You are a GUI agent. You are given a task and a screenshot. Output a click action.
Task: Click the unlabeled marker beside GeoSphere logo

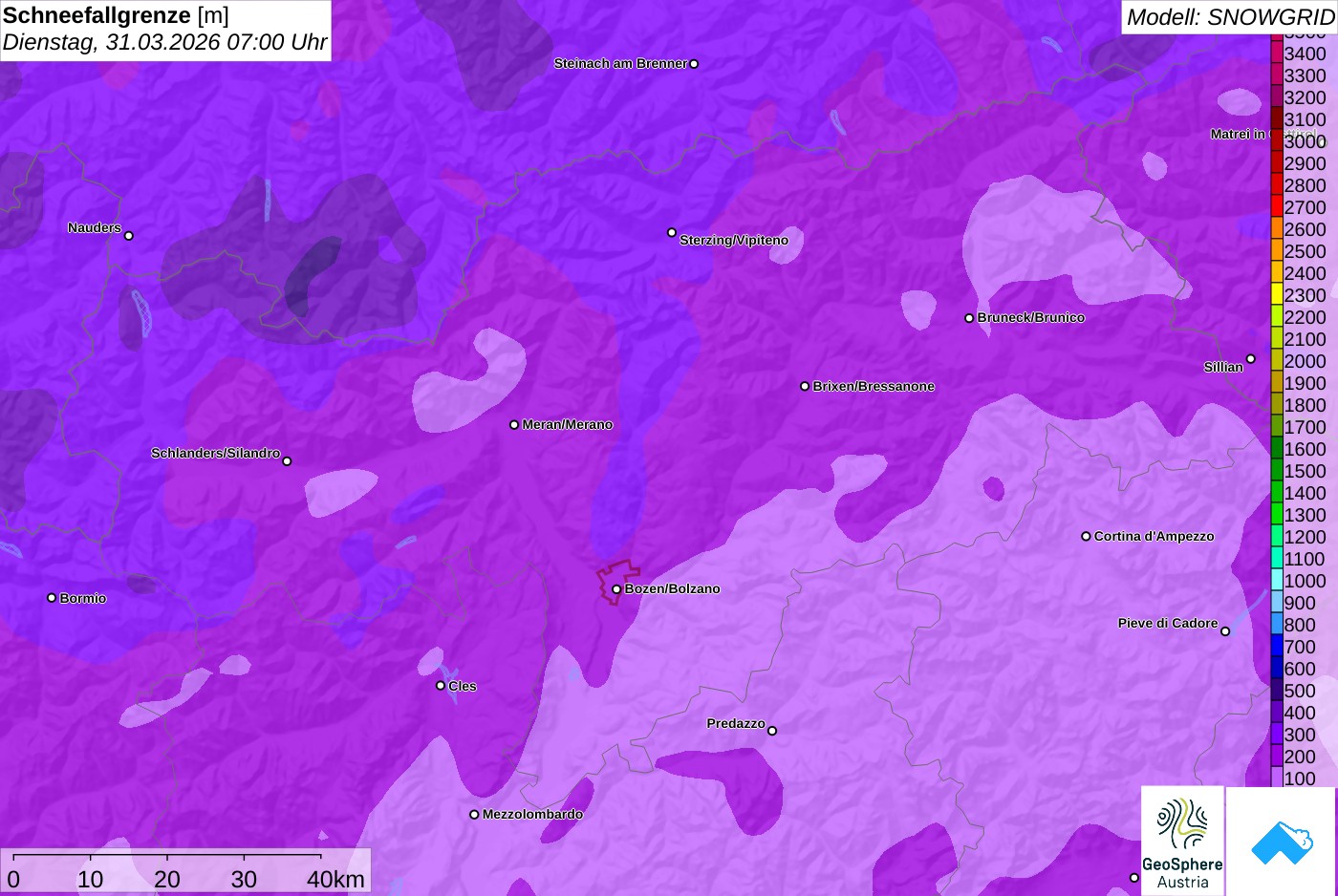tap(1134, 878)
